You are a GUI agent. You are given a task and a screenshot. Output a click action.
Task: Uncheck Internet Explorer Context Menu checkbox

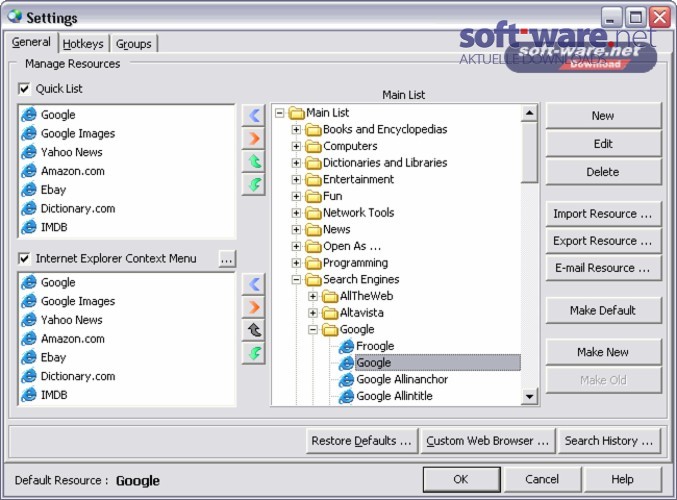(24, 259)
